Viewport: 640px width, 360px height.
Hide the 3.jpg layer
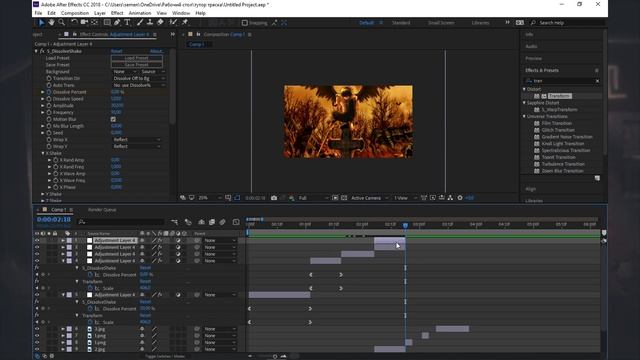click(x=37, y=329)
